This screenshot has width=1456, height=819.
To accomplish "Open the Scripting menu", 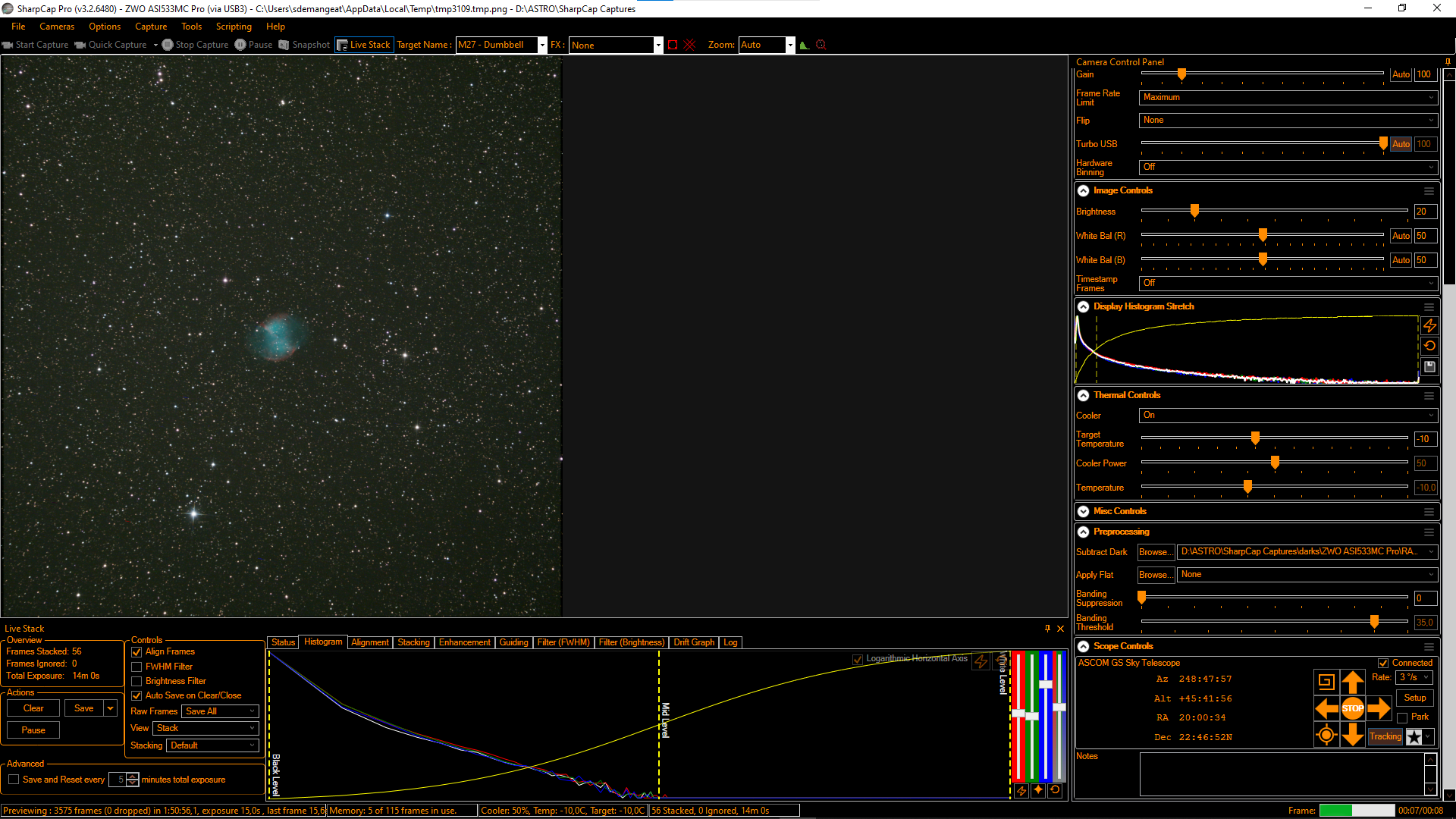I will (233, 27).
